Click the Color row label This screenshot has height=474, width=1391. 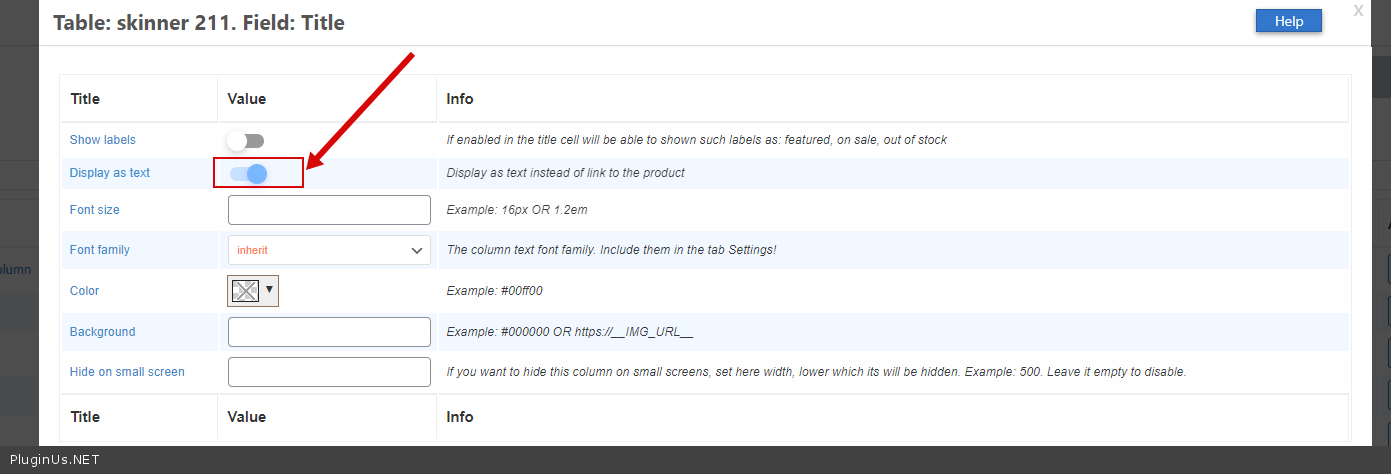(85, 291)
